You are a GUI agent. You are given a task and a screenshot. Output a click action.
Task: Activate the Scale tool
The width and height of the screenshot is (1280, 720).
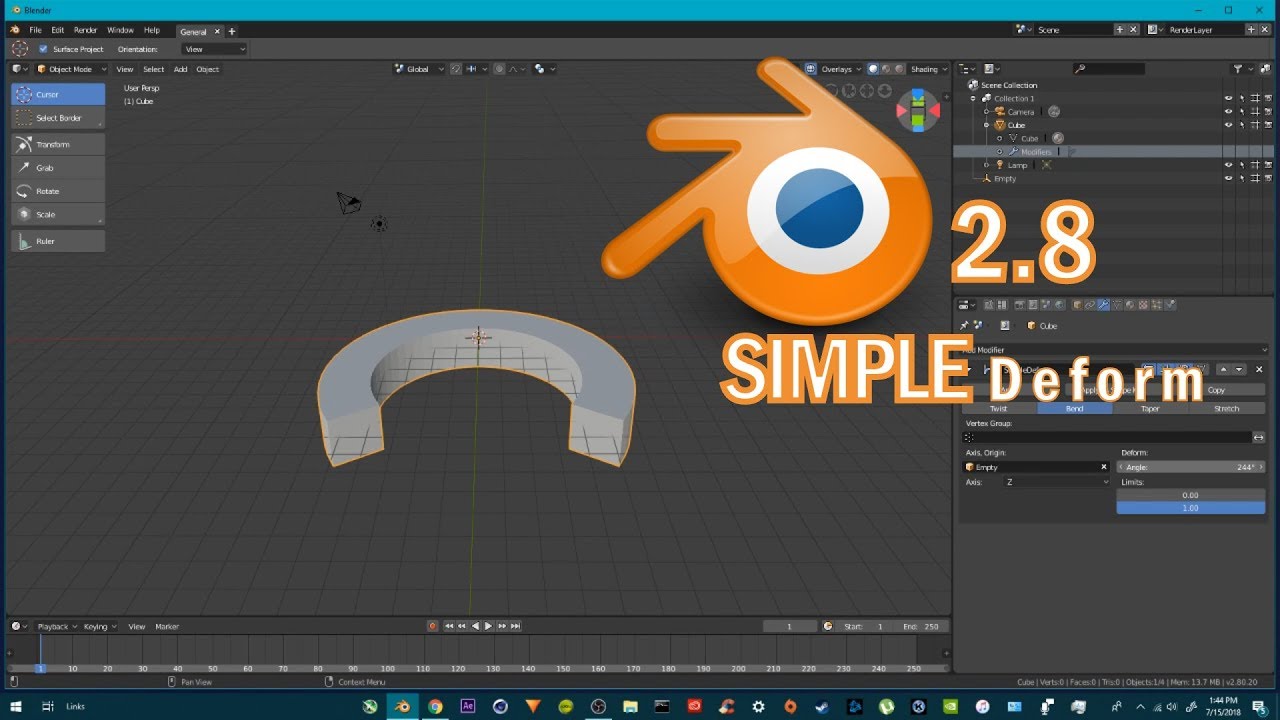click(58, 214)
